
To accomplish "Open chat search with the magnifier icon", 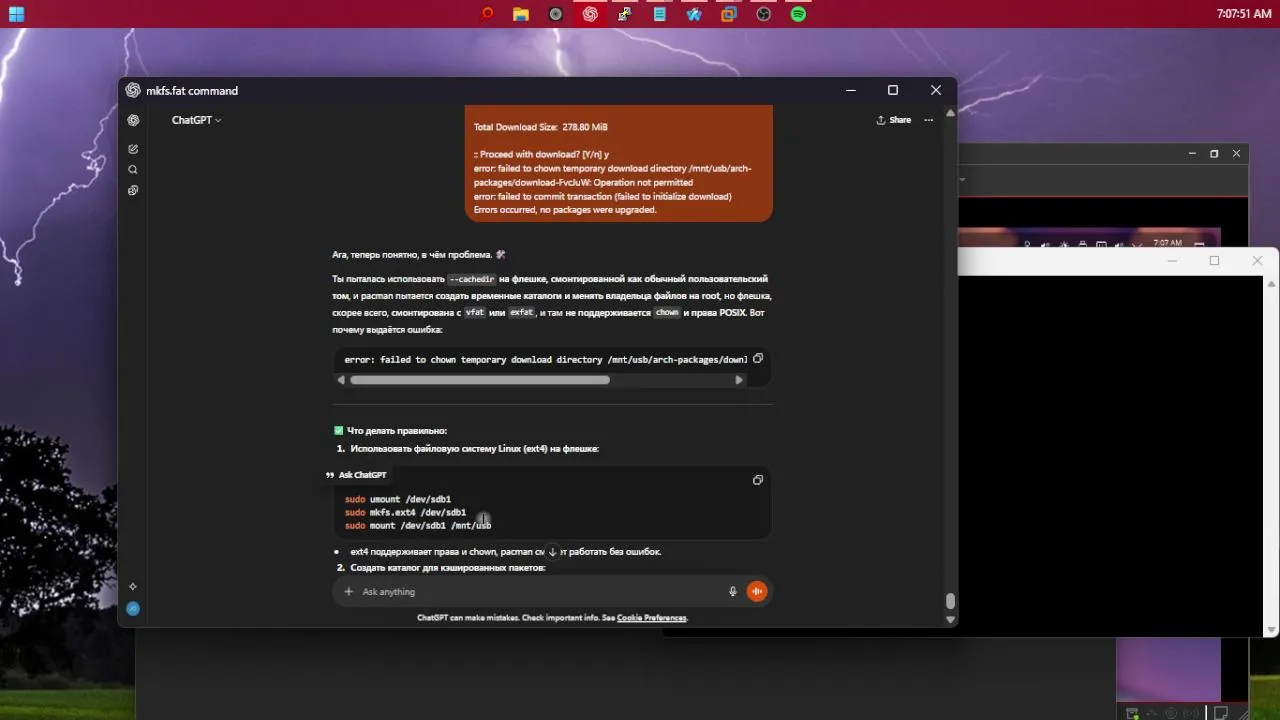I will (x=133, y=170).
